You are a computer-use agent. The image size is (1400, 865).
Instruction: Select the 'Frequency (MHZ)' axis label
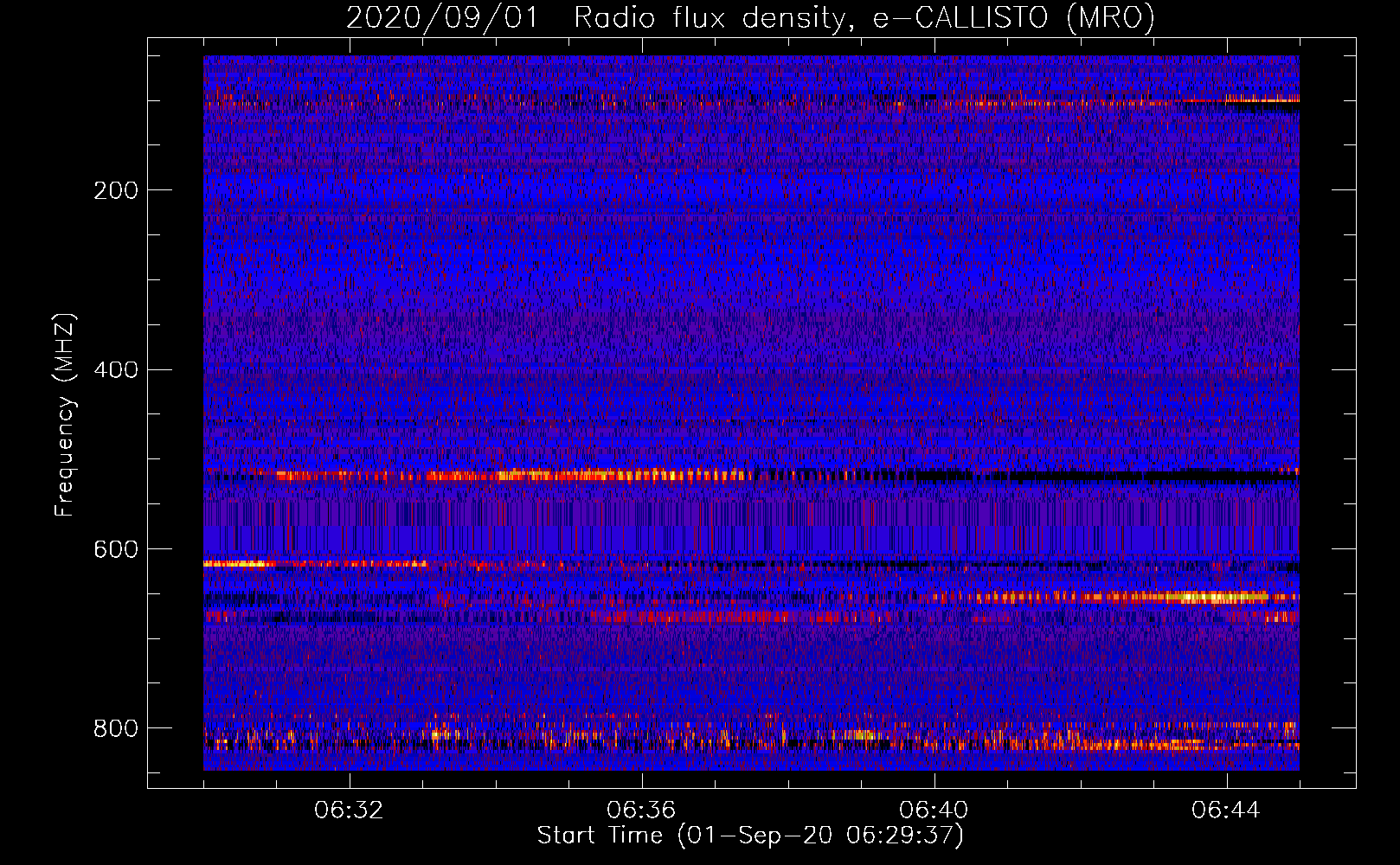coord(65,415)
